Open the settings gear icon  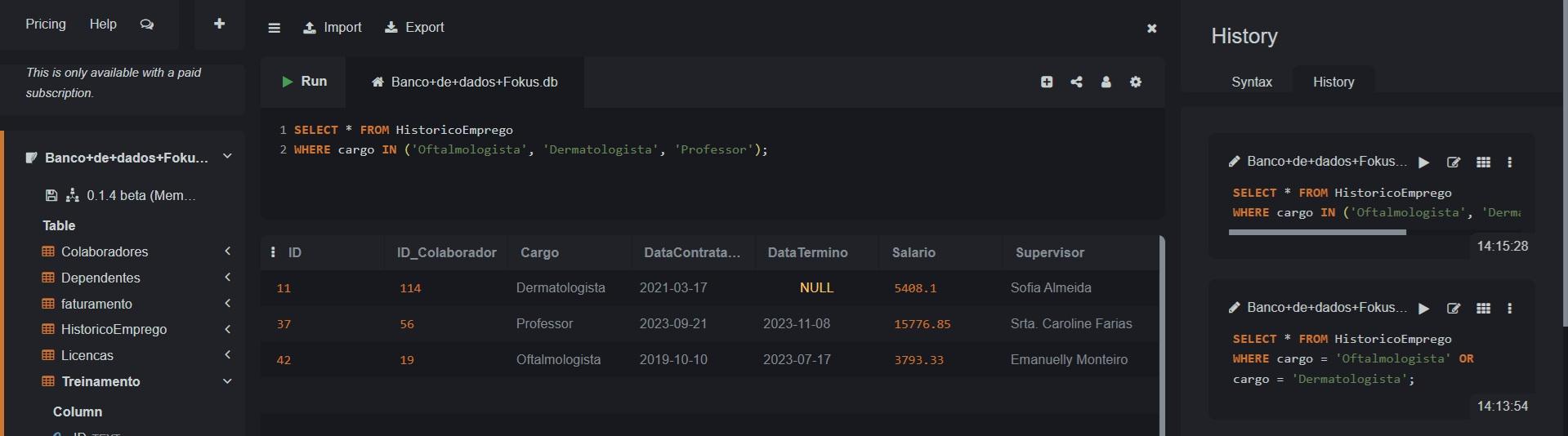tap(1136, 82)
